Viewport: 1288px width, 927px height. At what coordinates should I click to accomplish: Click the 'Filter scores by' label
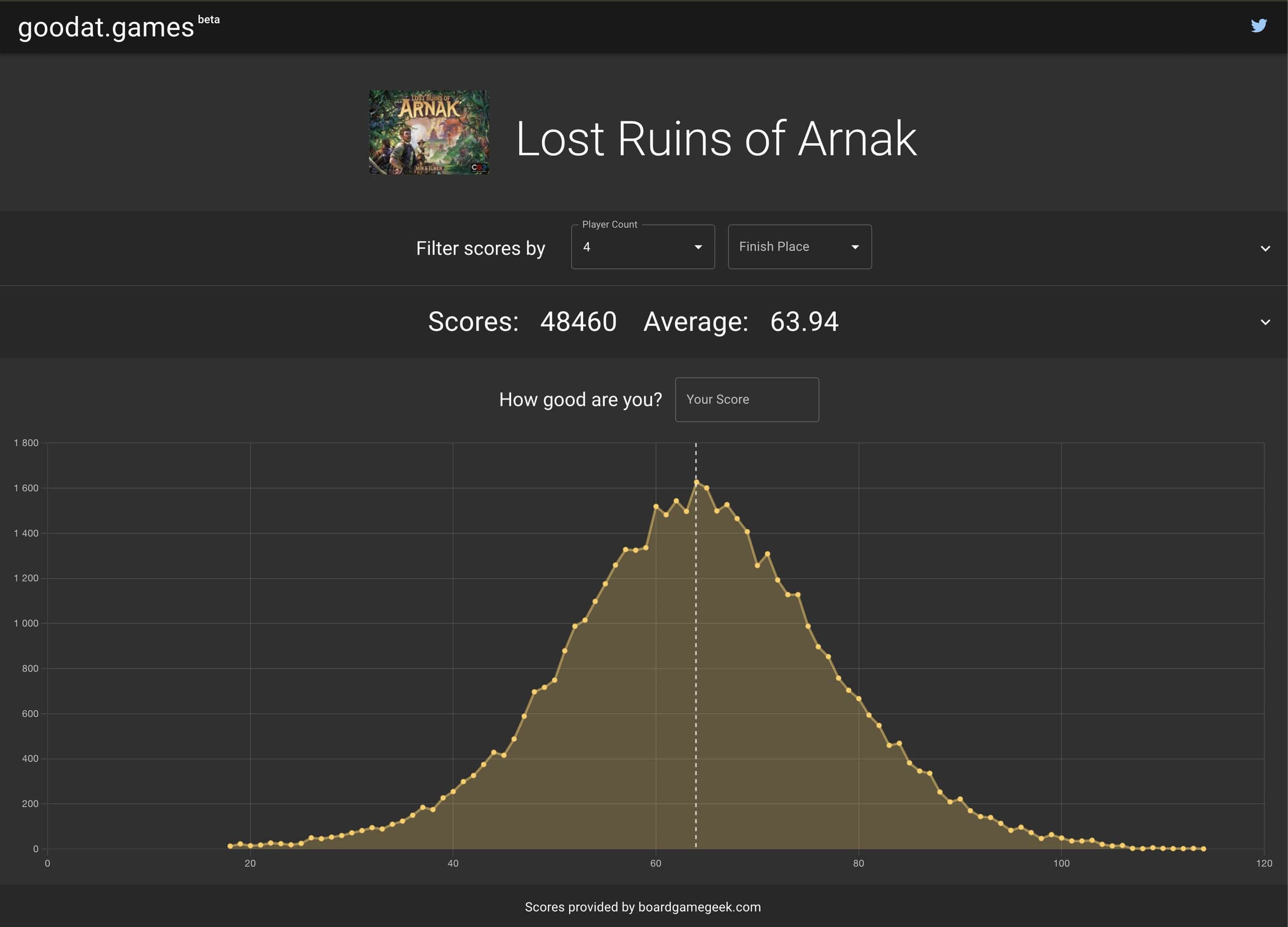tap(480, 248)
